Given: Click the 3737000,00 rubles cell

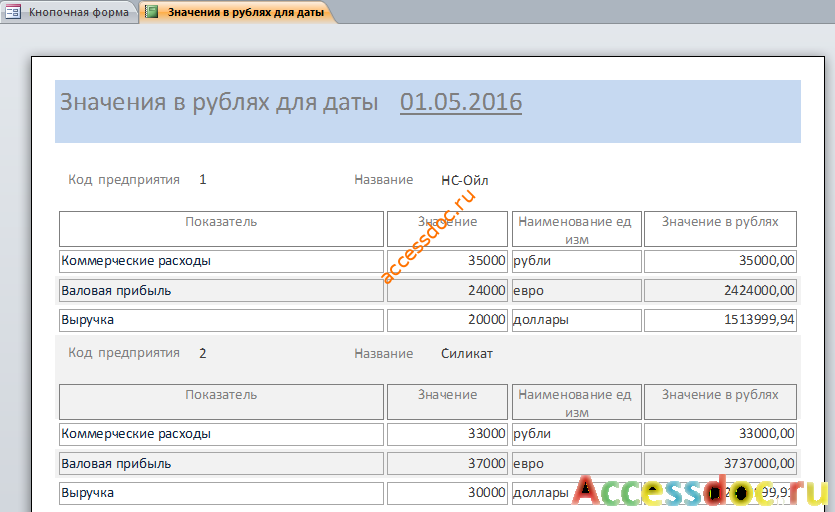Looking at the screenshot, I should pos(721,464).
